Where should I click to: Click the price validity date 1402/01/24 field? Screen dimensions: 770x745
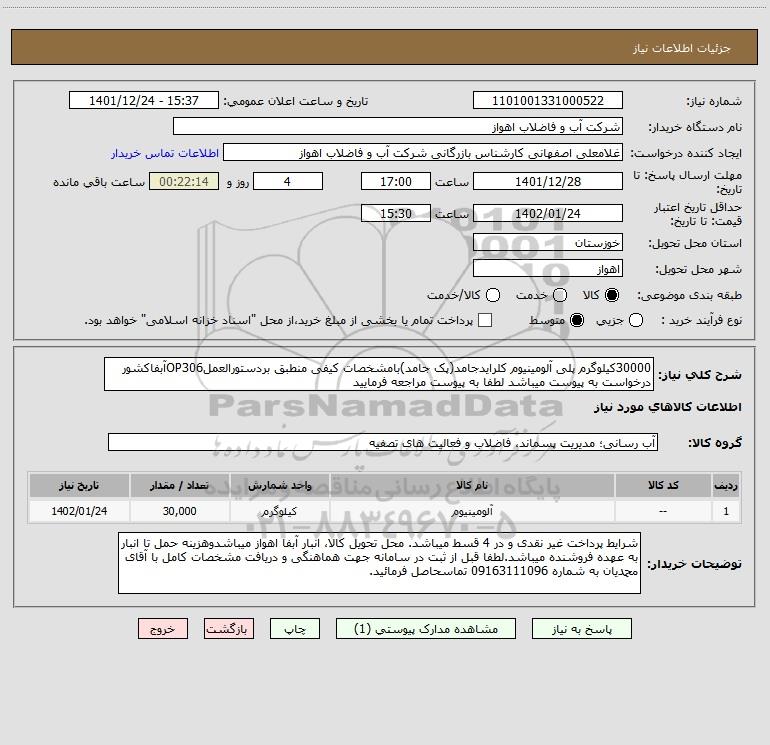coord(548,213)
